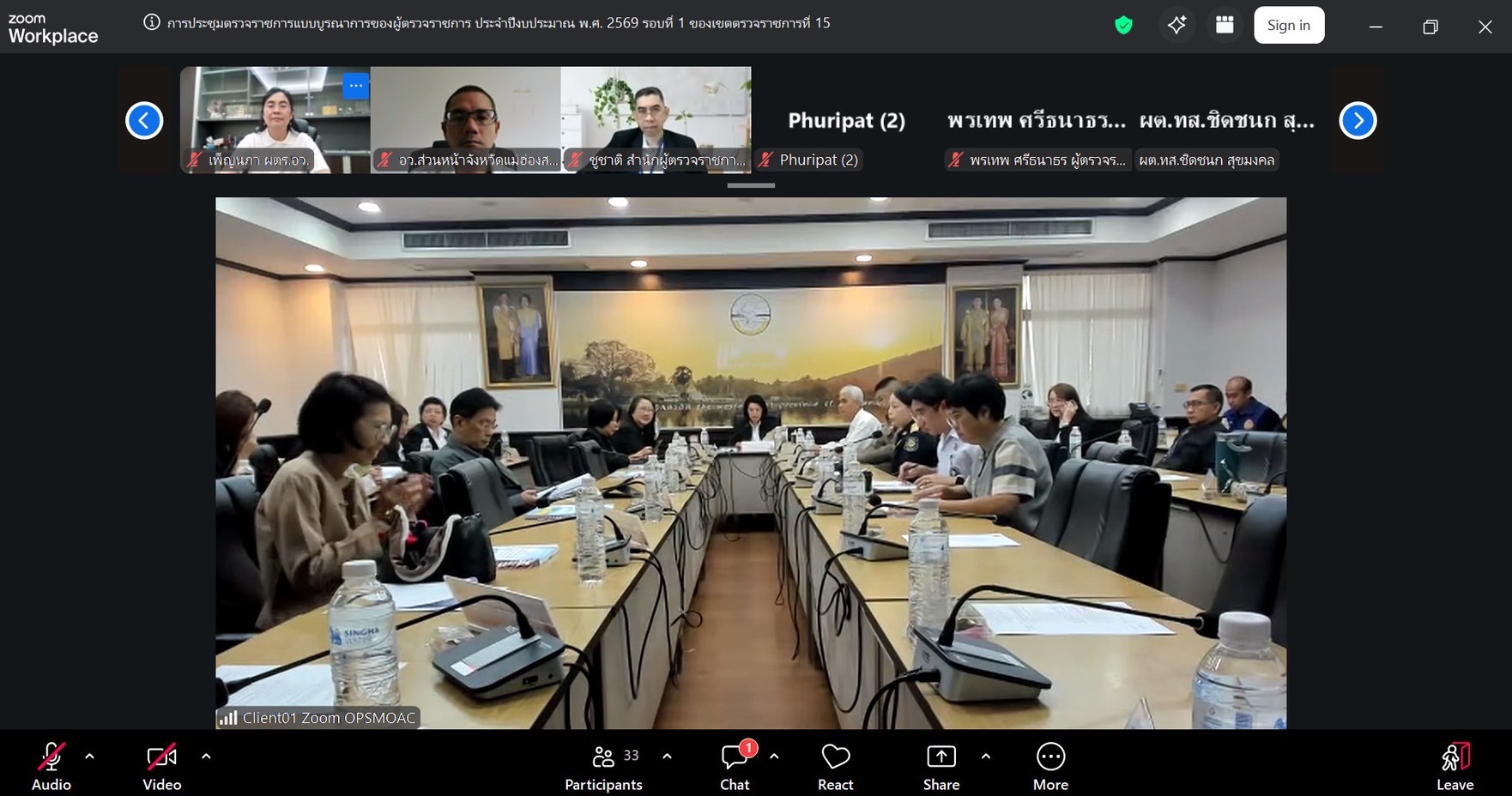
Task: Expand audio settings chevron
Action: [x=90, y=757]
